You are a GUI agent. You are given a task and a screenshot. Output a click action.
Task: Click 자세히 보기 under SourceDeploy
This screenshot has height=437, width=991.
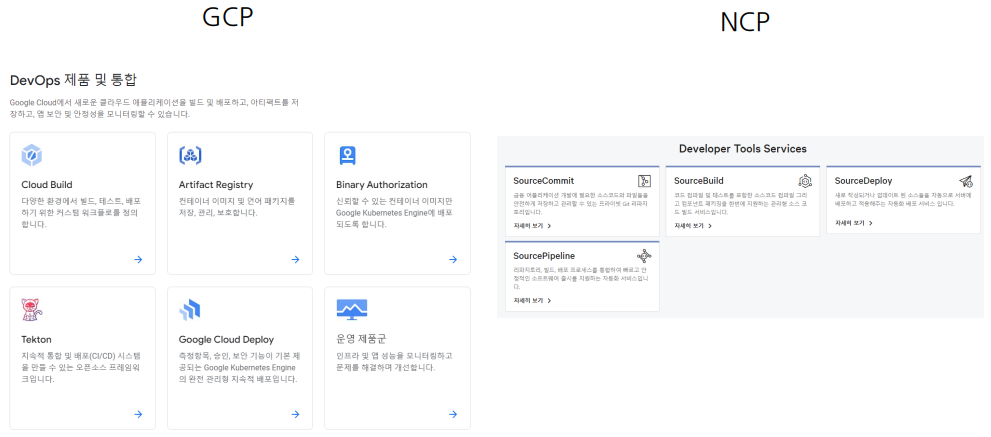click(853, 223)
